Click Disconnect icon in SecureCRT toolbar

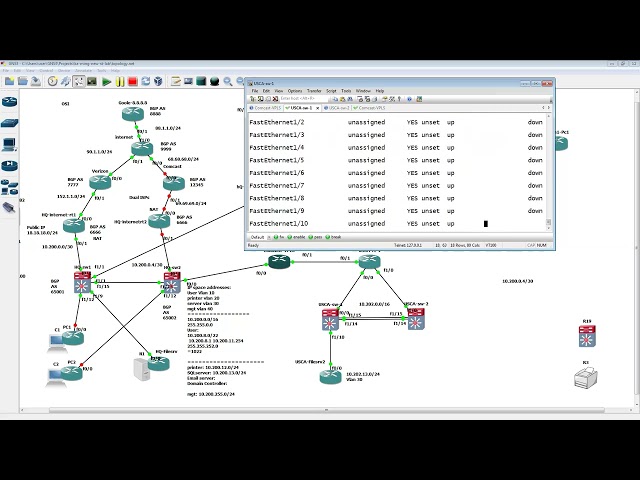click(x=276, y=99)
